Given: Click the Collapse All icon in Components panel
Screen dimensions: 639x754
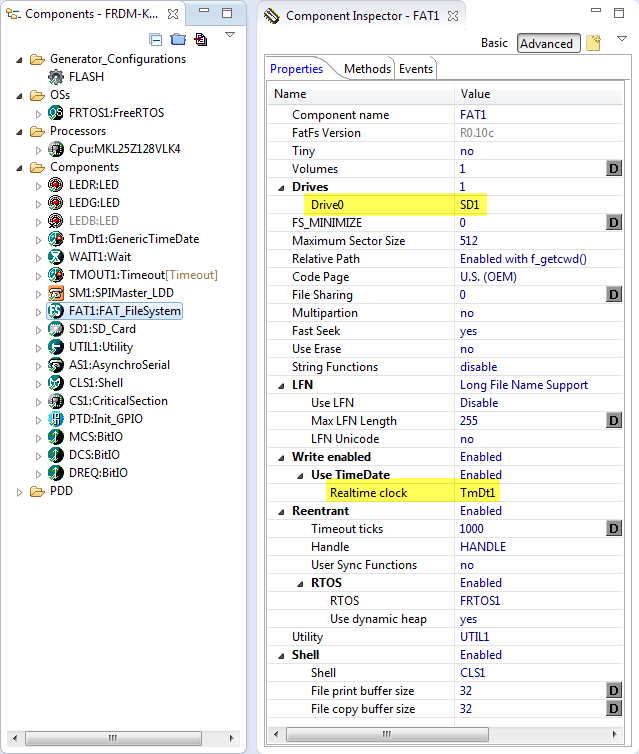Looking at the screenshot, I should (x=156, y=39).
